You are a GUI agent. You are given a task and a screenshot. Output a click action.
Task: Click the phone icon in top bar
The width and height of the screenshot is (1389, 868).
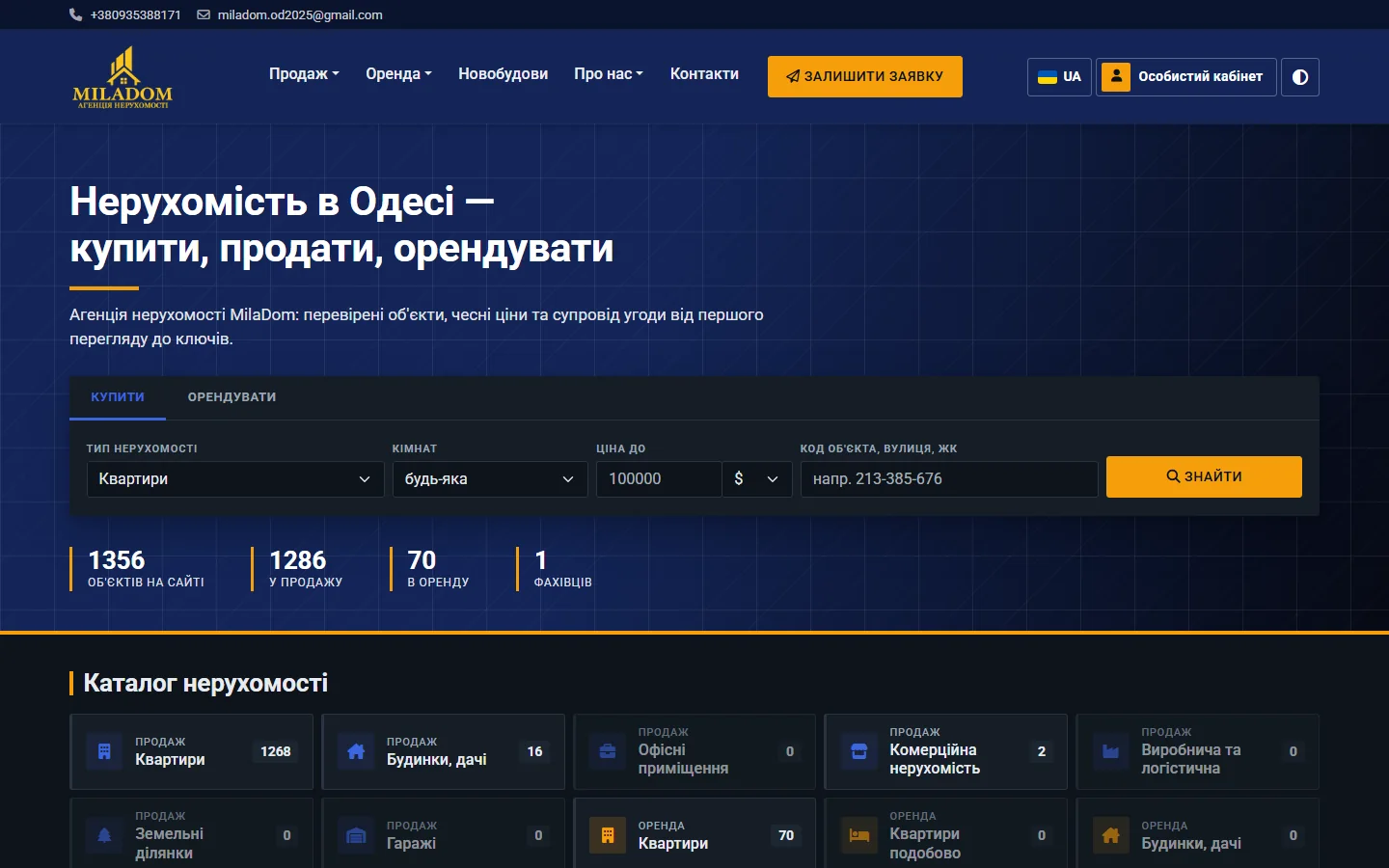pyautogui.click(x=76, y=15)
